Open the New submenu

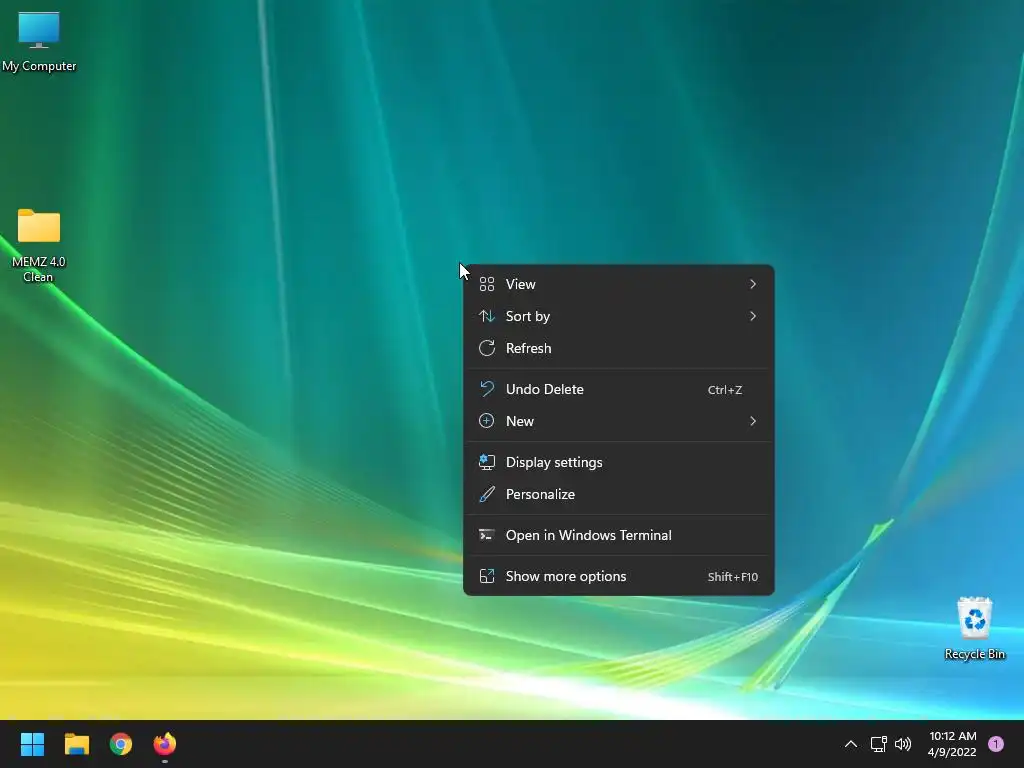pos(618,421)
